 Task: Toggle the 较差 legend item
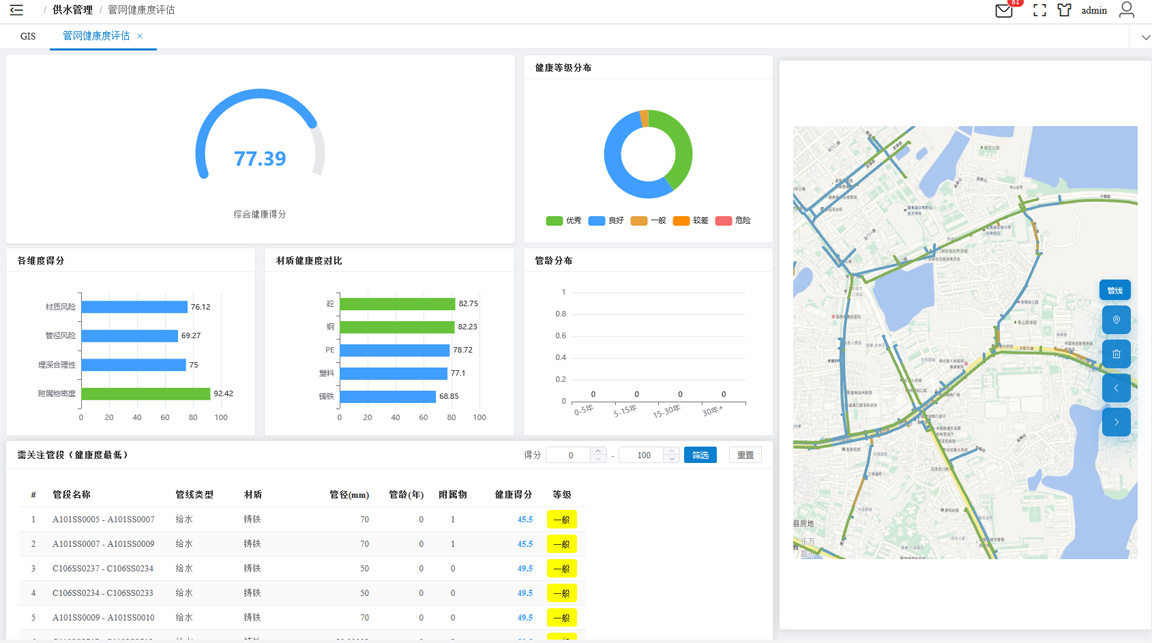(x=691, y=220)
